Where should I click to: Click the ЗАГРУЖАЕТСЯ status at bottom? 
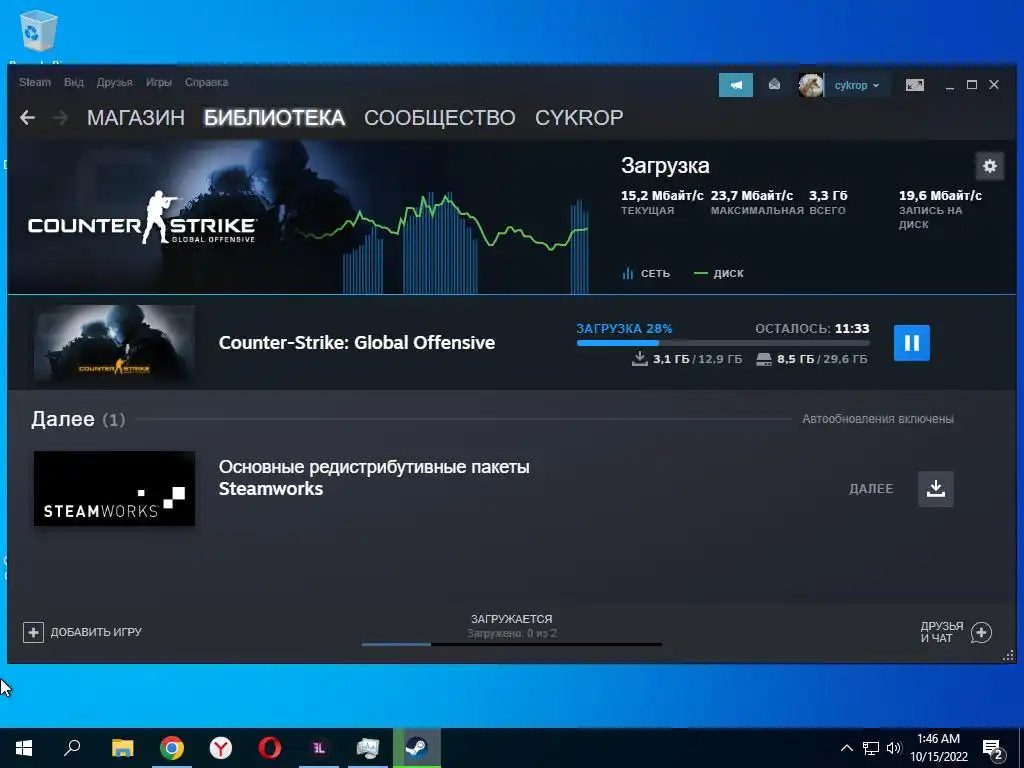[x=511, y=618]
